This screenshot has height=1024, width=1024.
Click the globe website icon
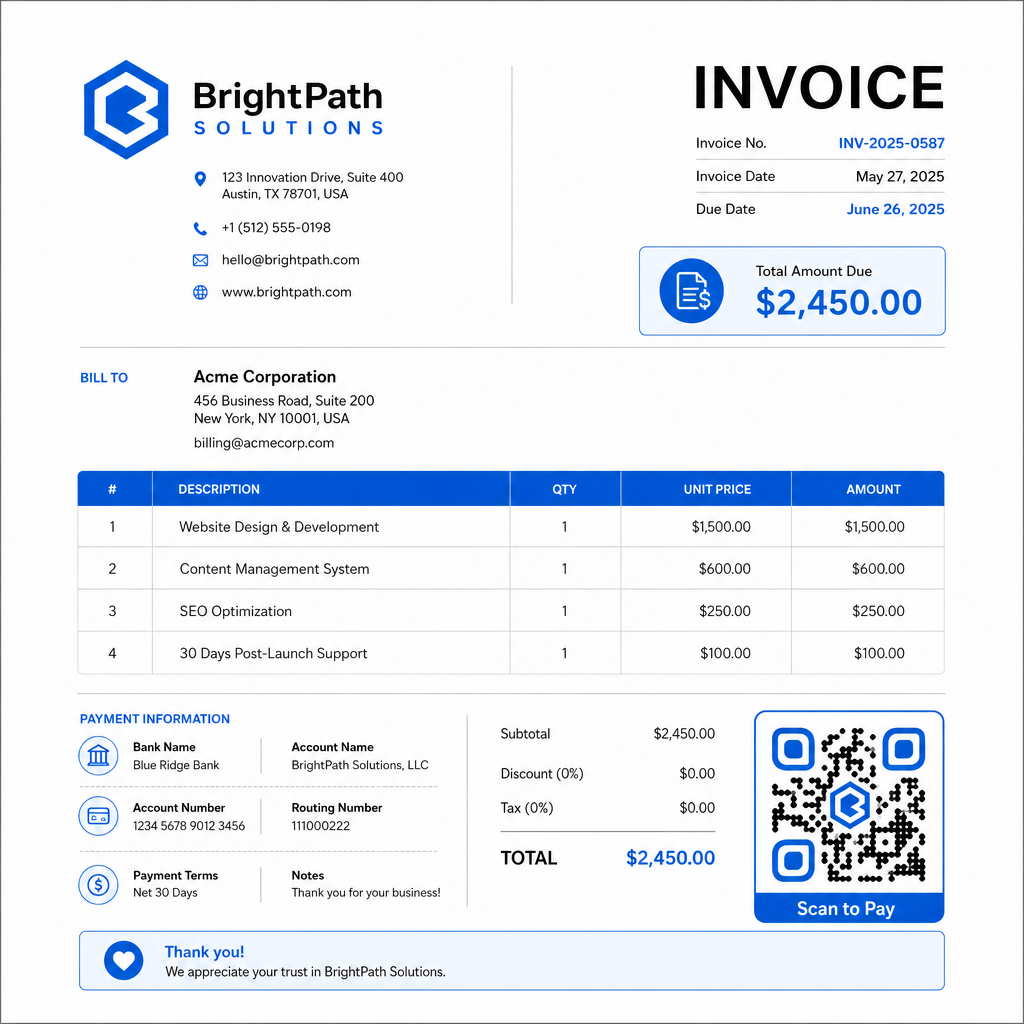point(200,293)
